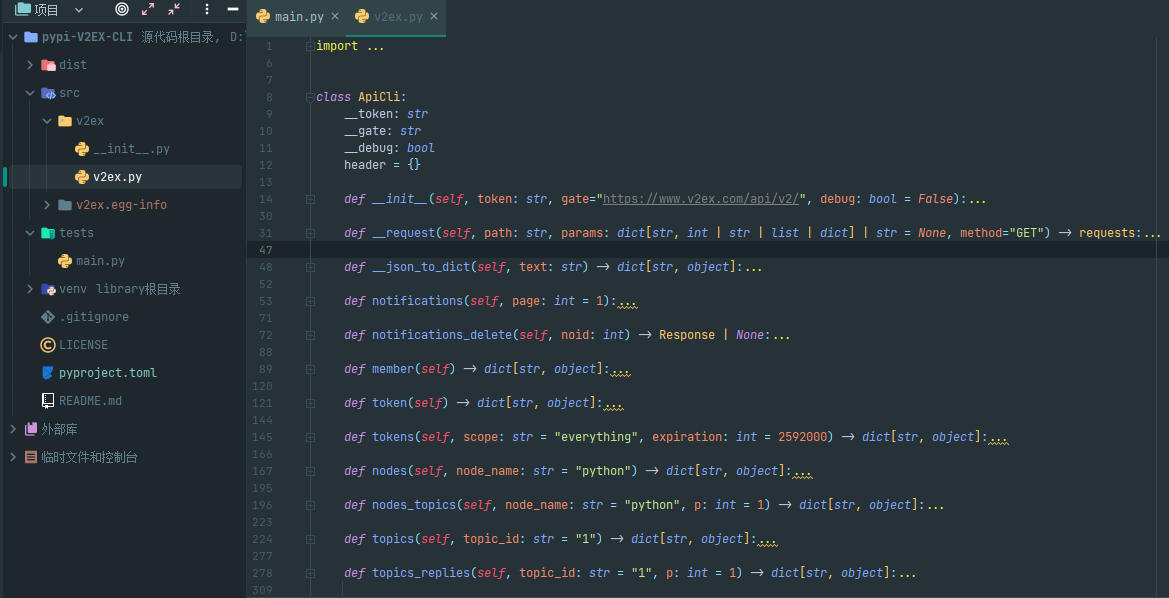Click the 外部库 external libraries icon
The height and width of the screenshot is (598, 1169).
coord(31,429)
